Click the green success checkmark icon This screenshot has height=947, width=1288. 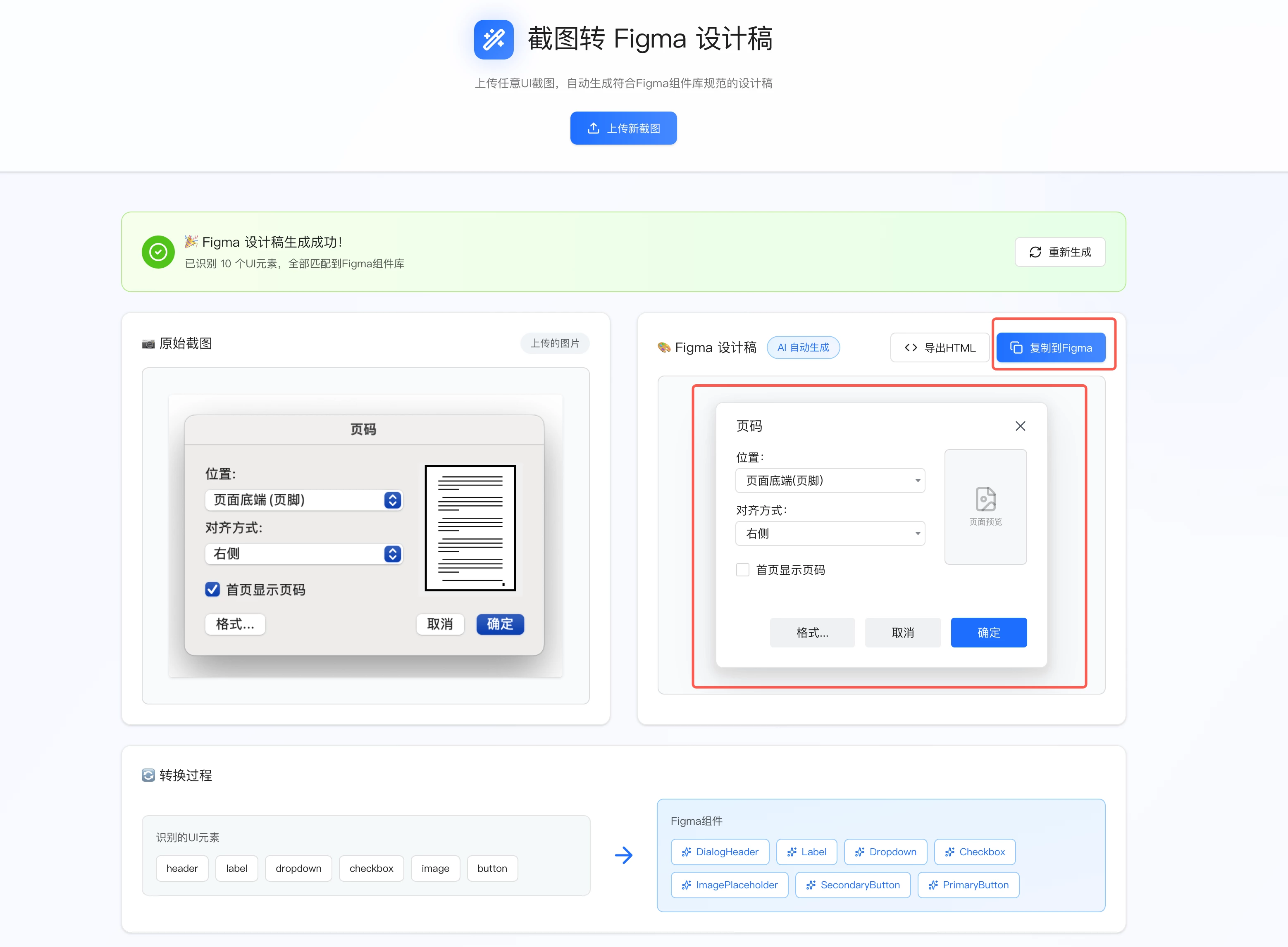click(158, 252)
